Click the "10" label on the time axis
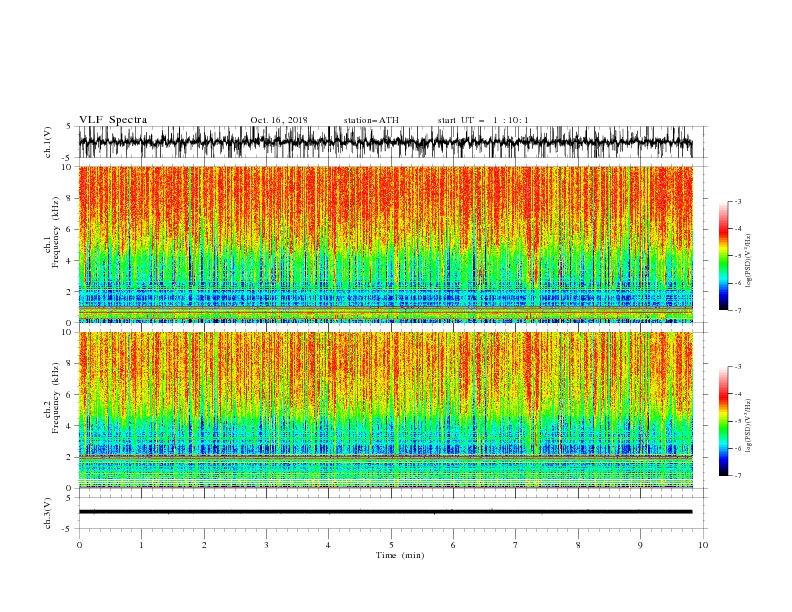 (703, 545)
